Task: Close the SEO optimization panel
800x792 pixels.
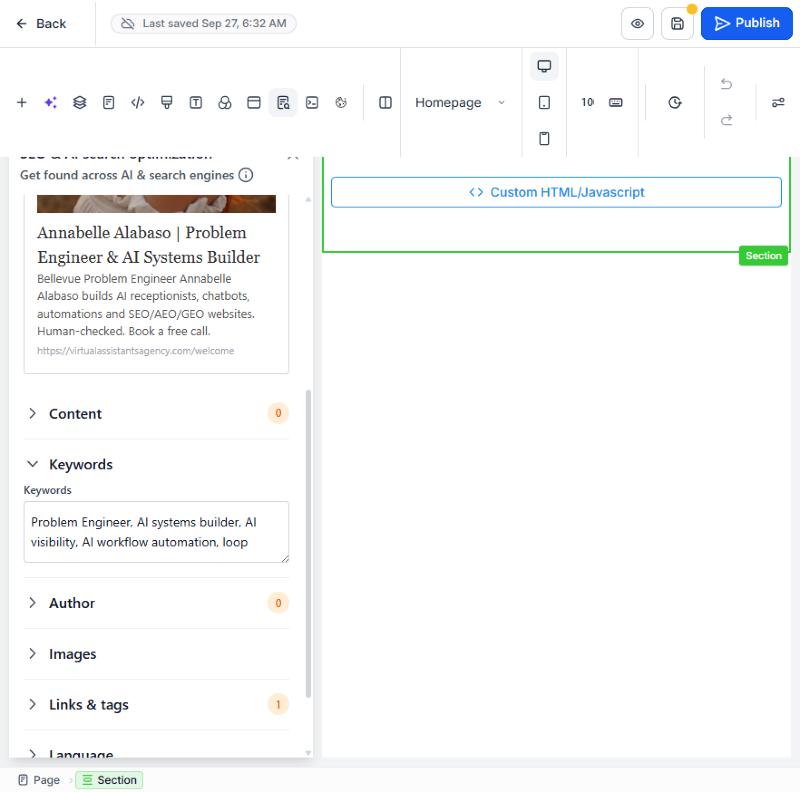Action: click(x=293, y=157)
